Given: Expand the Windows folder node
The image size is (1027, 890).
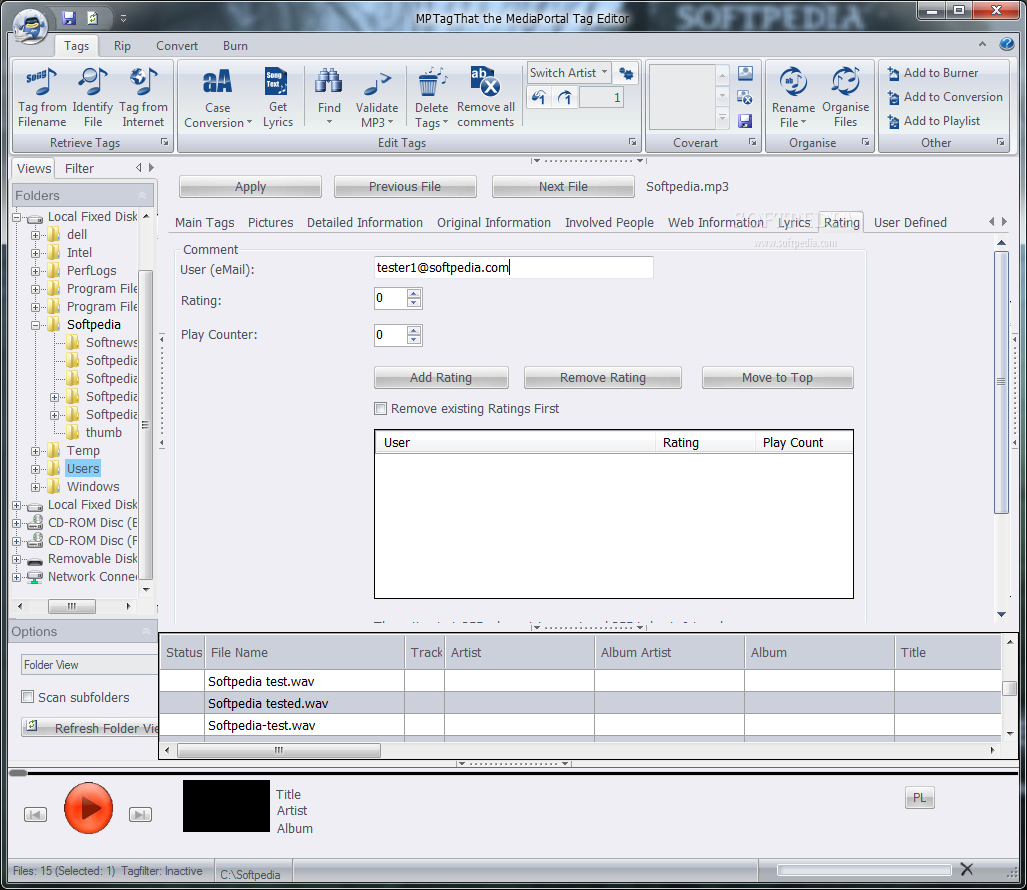Looking at the screenshot, I should click(x=35, y=487).
